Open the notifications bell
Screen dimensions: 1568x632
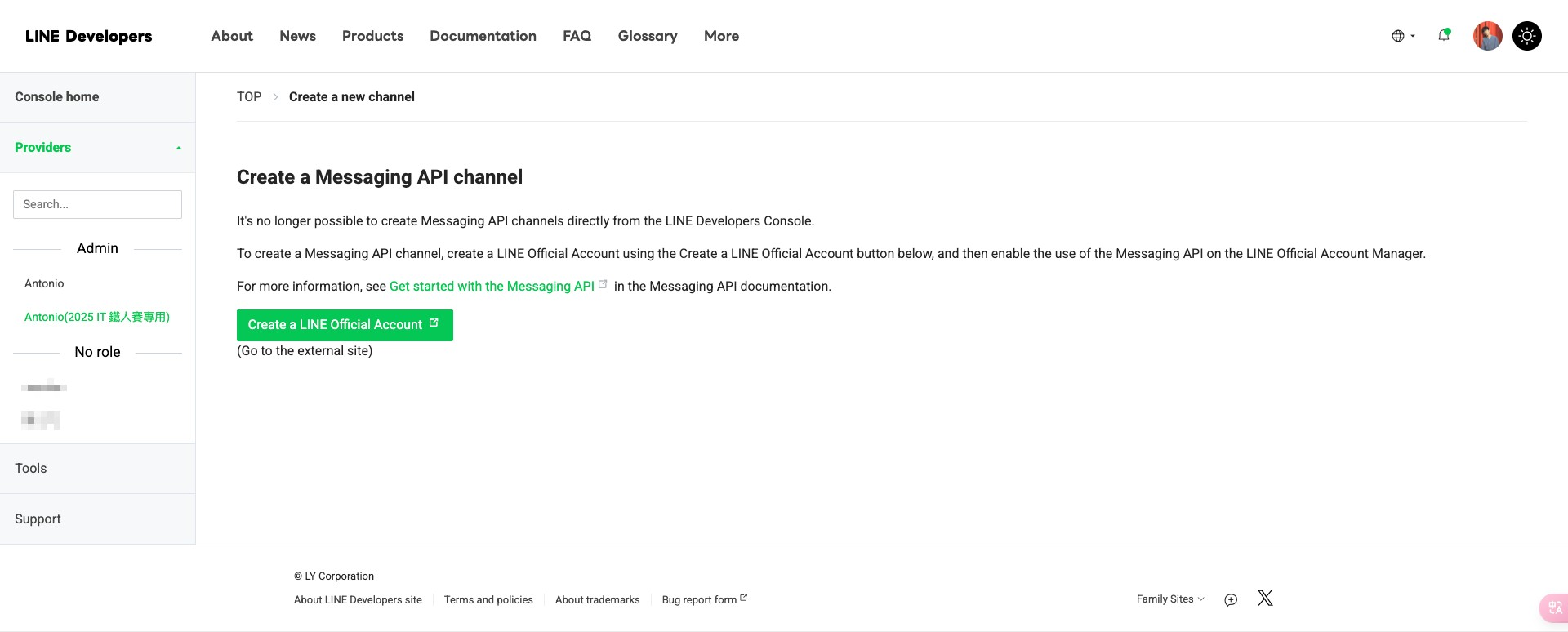1444,35
